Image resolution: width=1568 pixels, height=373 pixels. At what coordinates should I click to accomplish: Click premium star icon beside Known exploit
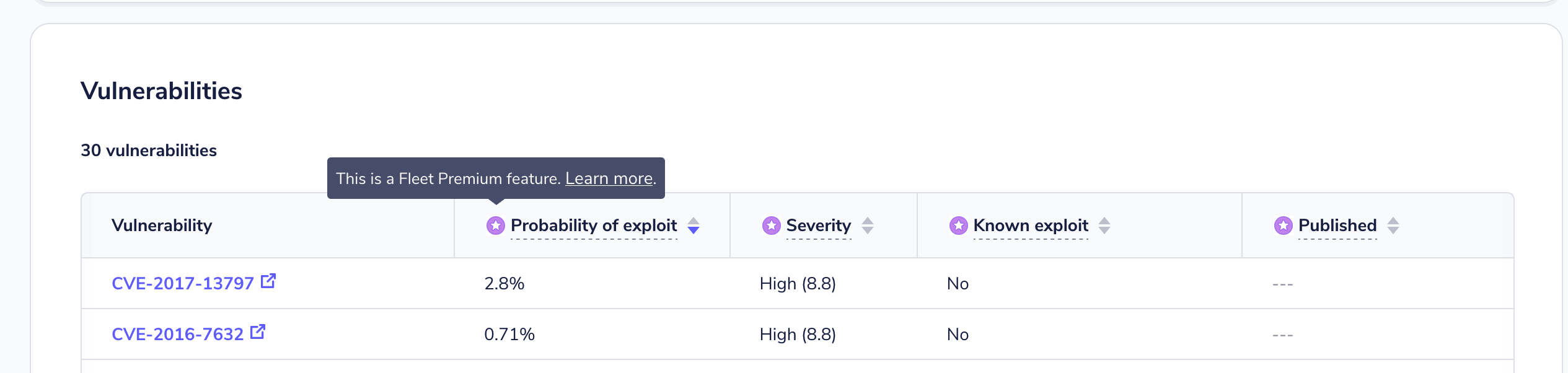[958, 226]
